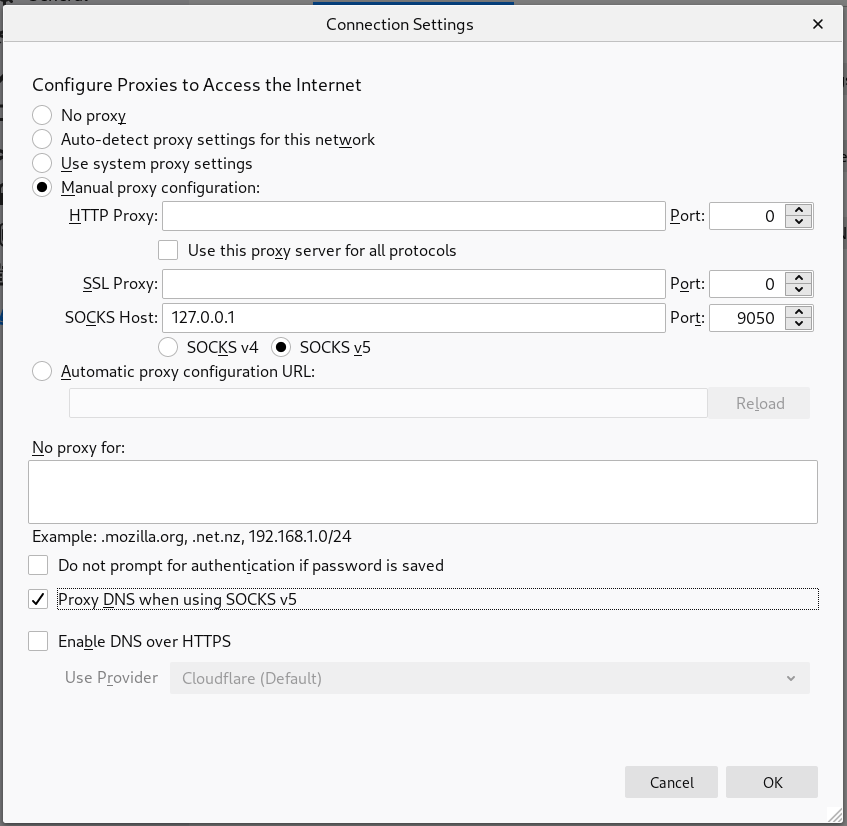This screenshot has width=847, height=826.
Task: Enable Use this proxy server for all protocols
Action: click(x=169, y=250)
